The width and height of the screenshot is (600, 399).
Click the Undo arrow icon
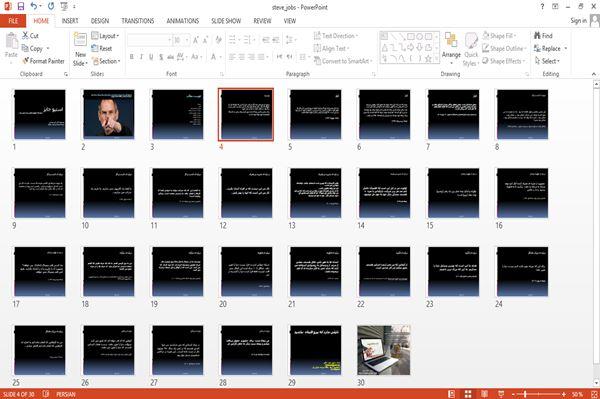coord(34,6)
